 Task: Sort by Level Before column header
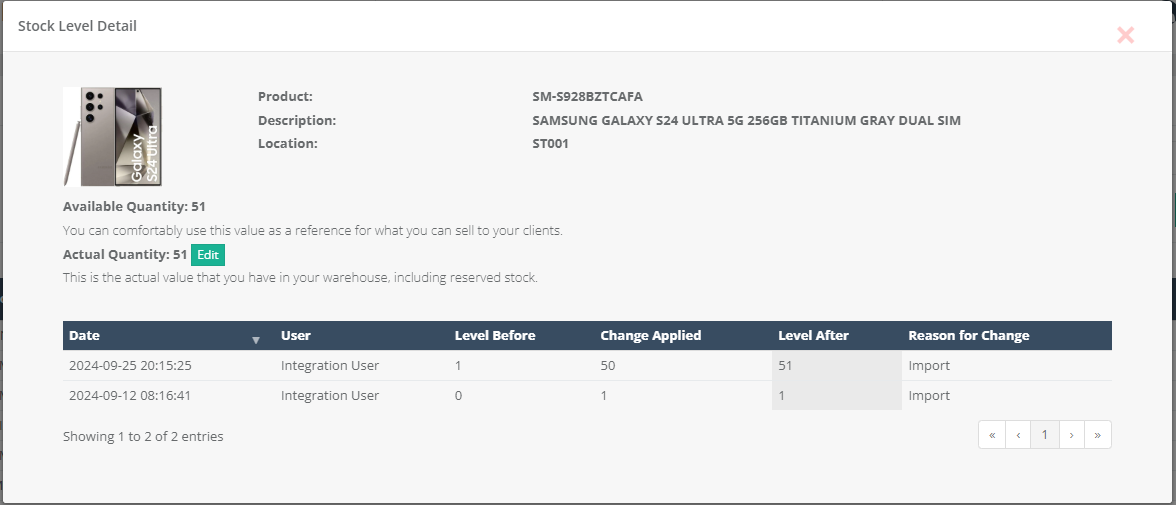[495, 336]
